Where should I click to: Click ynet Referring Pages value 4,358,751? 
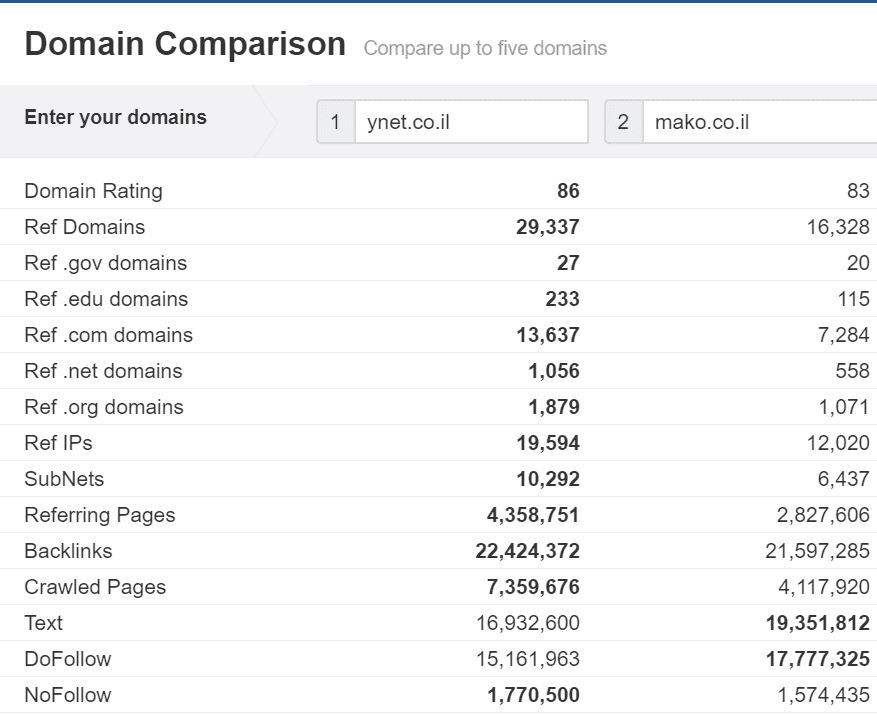(533, 516)
